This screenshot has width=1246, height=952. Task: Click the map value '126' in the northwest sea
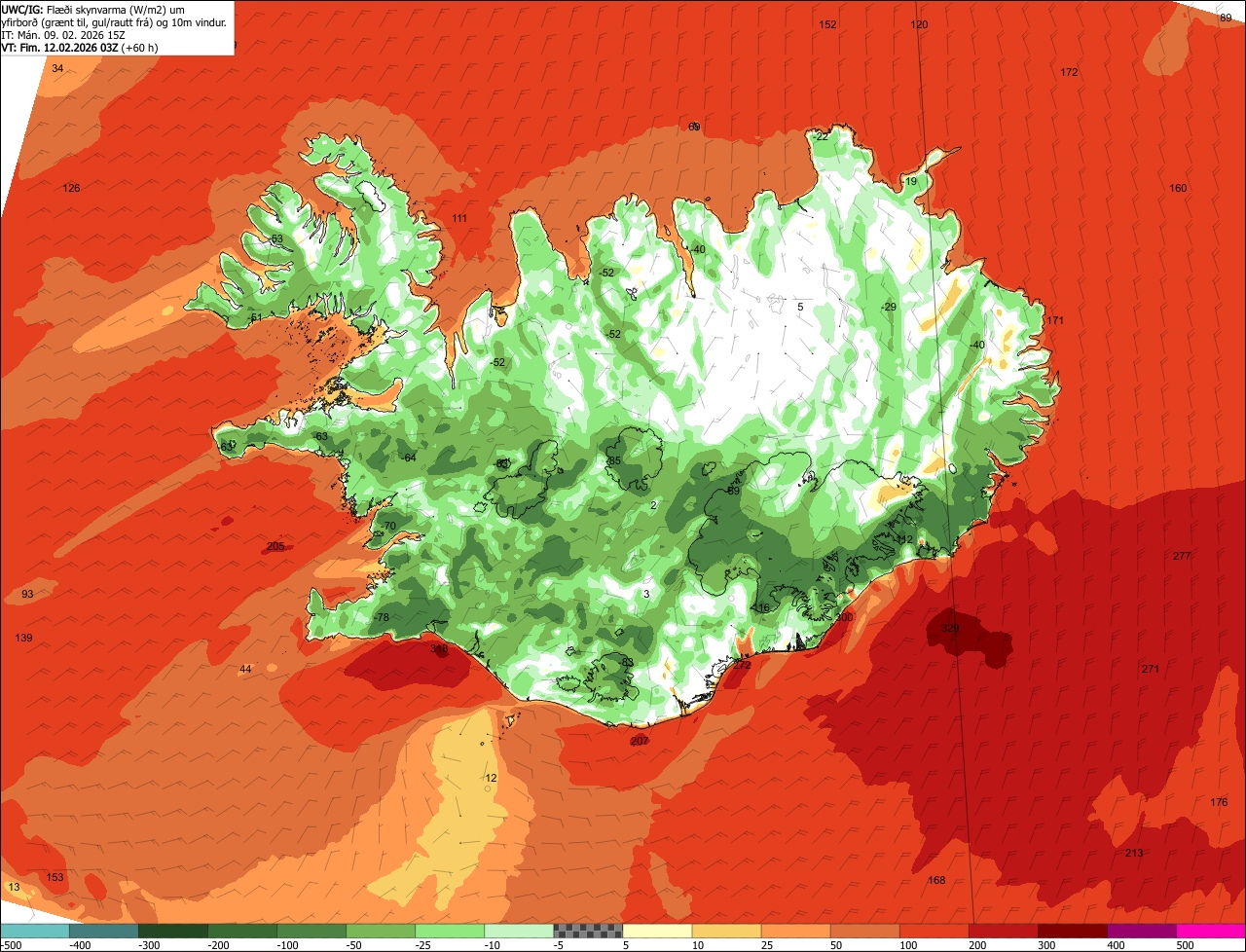coord(71,188)
